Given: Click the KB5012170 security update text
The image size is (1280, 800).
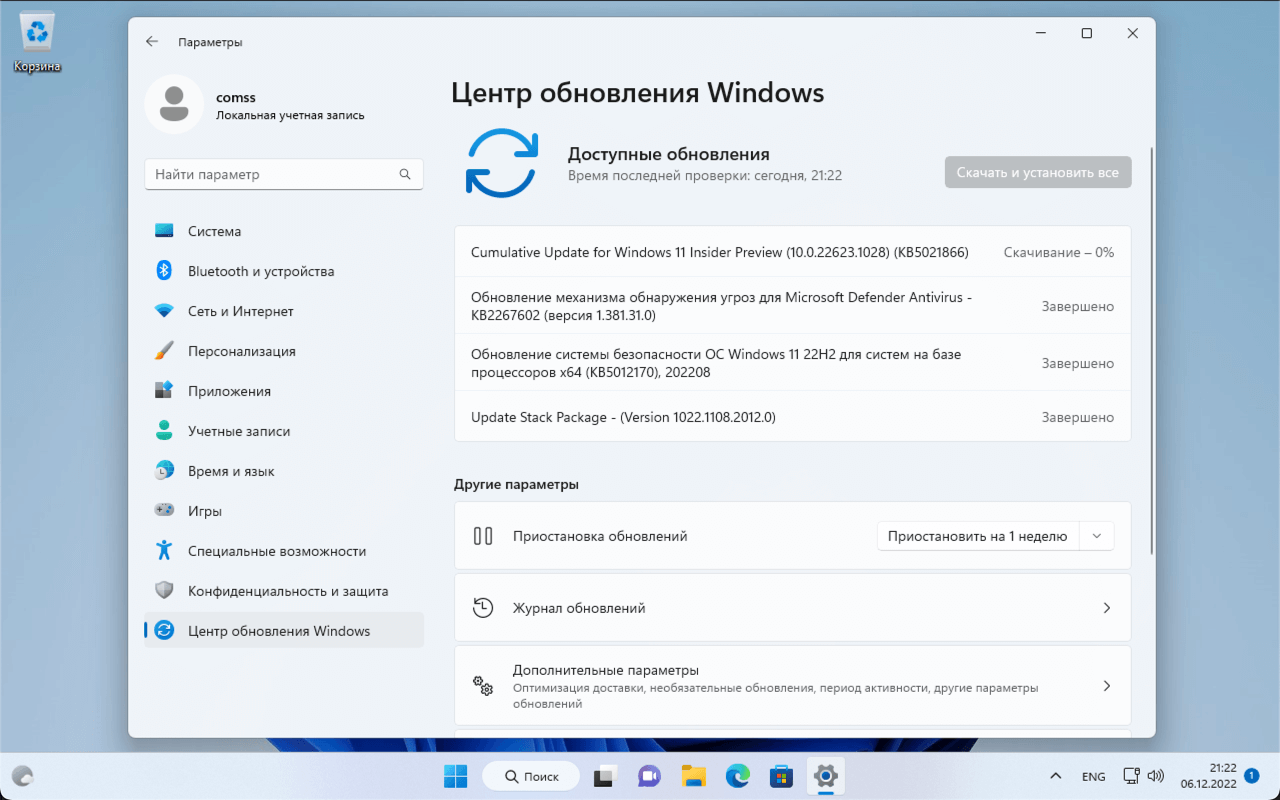Looking at the screenshot, I should pyautogui.click(x=716, y=363).
